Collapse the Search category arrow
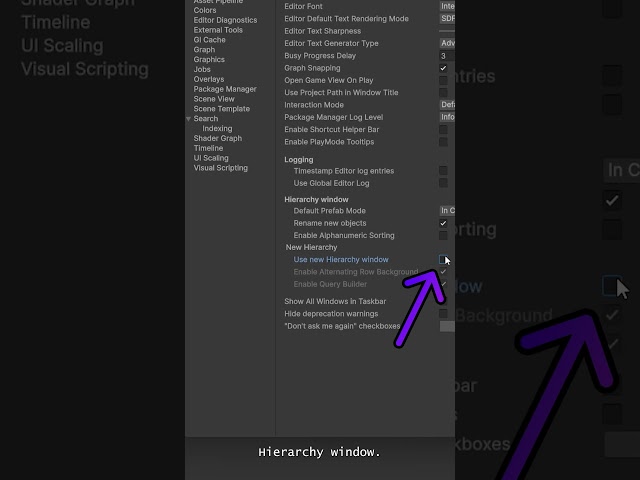 pyautogui.click(x=189, y=119)
